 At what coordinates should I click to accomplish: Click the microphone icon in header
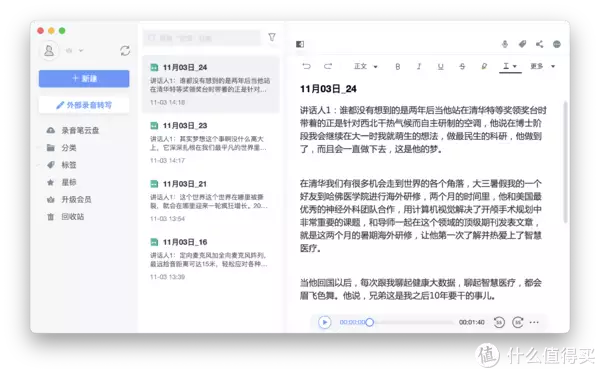(x=505, y=44)
